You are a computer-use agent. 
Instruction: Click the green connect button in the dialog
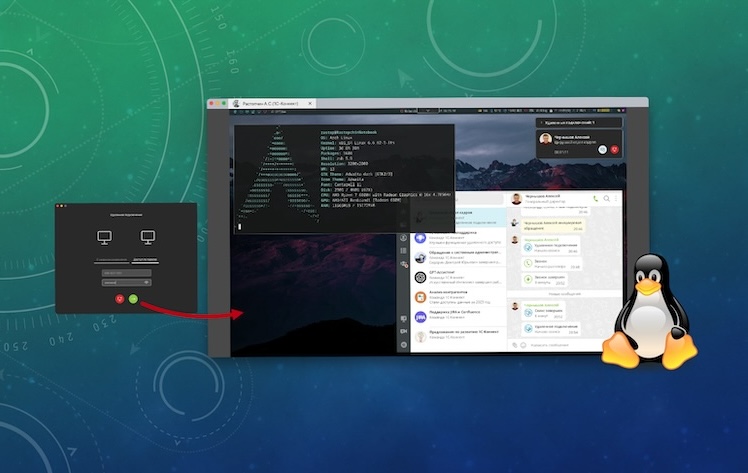coord(133,298)
